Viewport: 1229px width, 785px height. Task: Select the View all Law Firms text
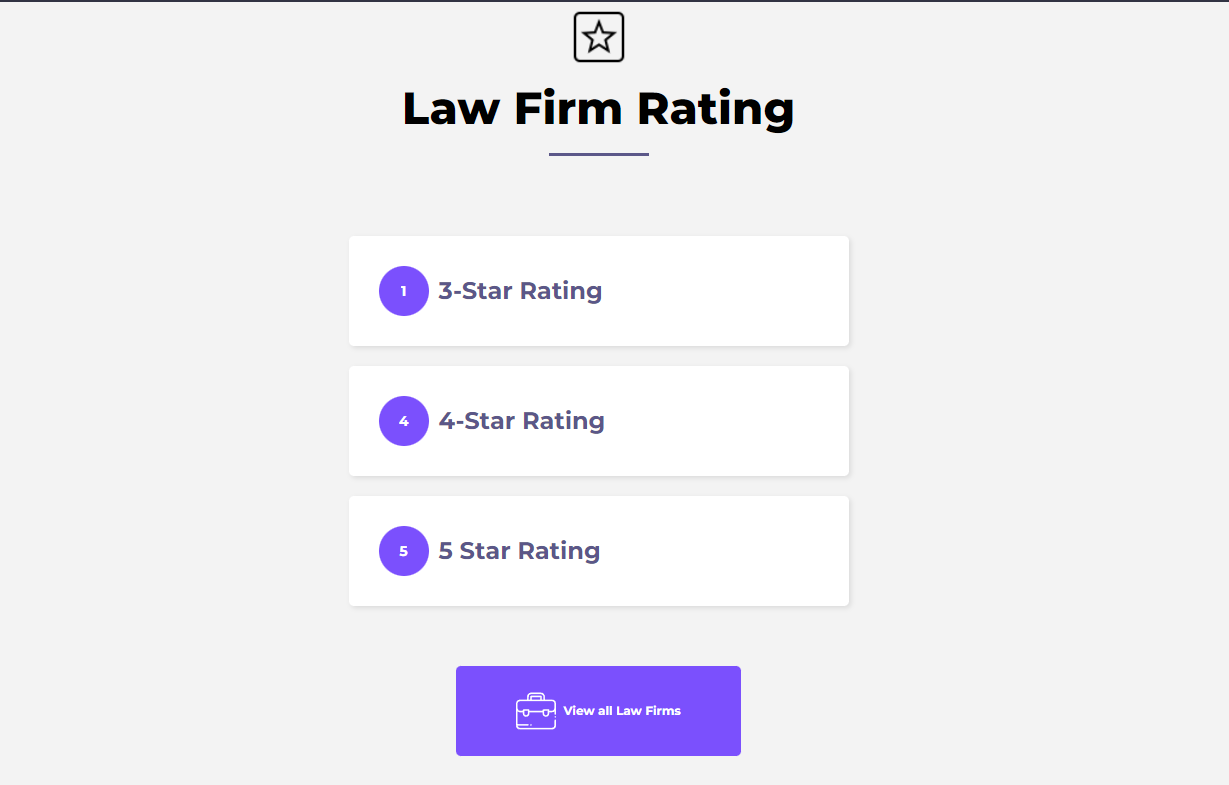pos(622,711)
